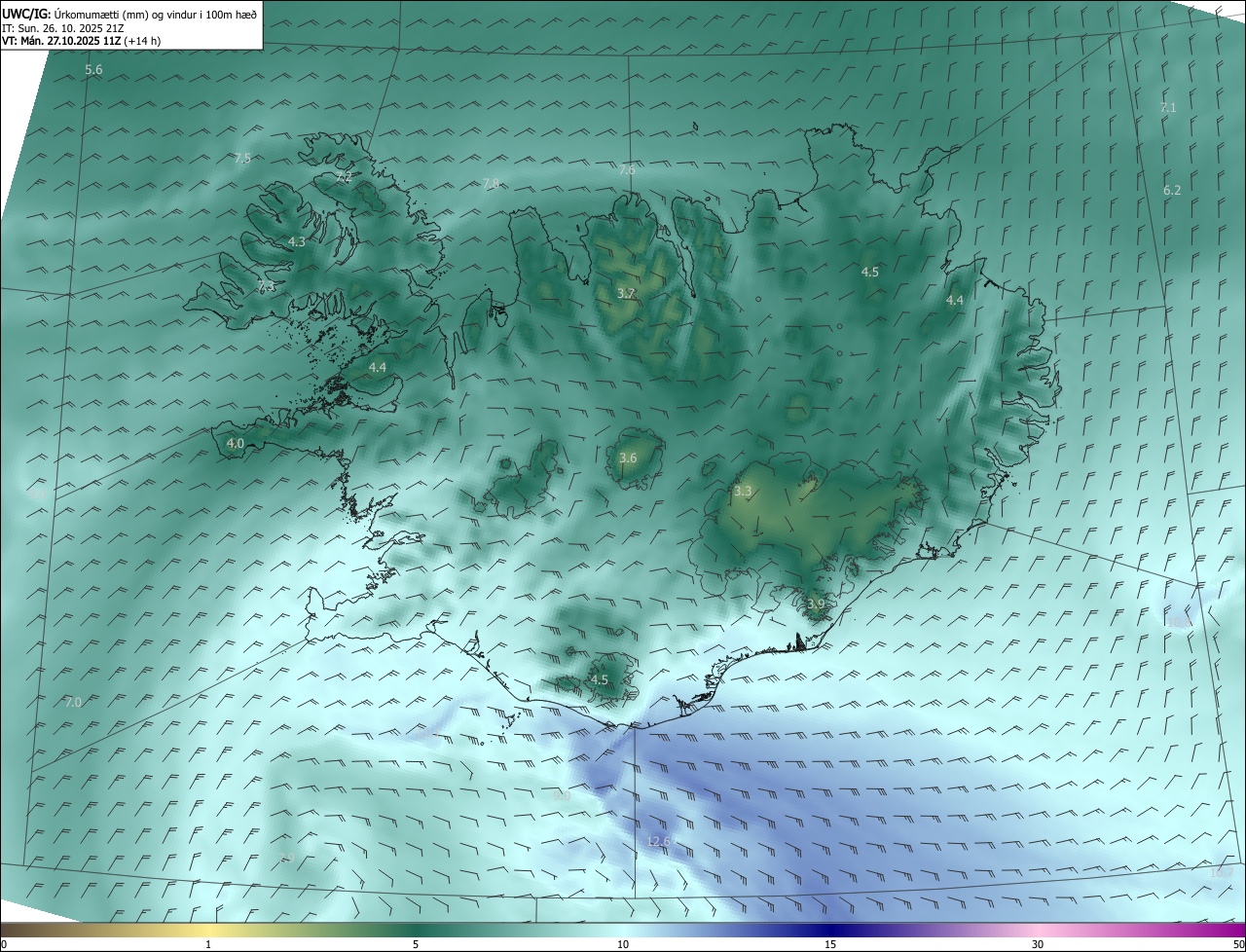The height and width of the screenshot is (952, 1246).
Task: Click the 3.7 value label
Action: point(626,294)
